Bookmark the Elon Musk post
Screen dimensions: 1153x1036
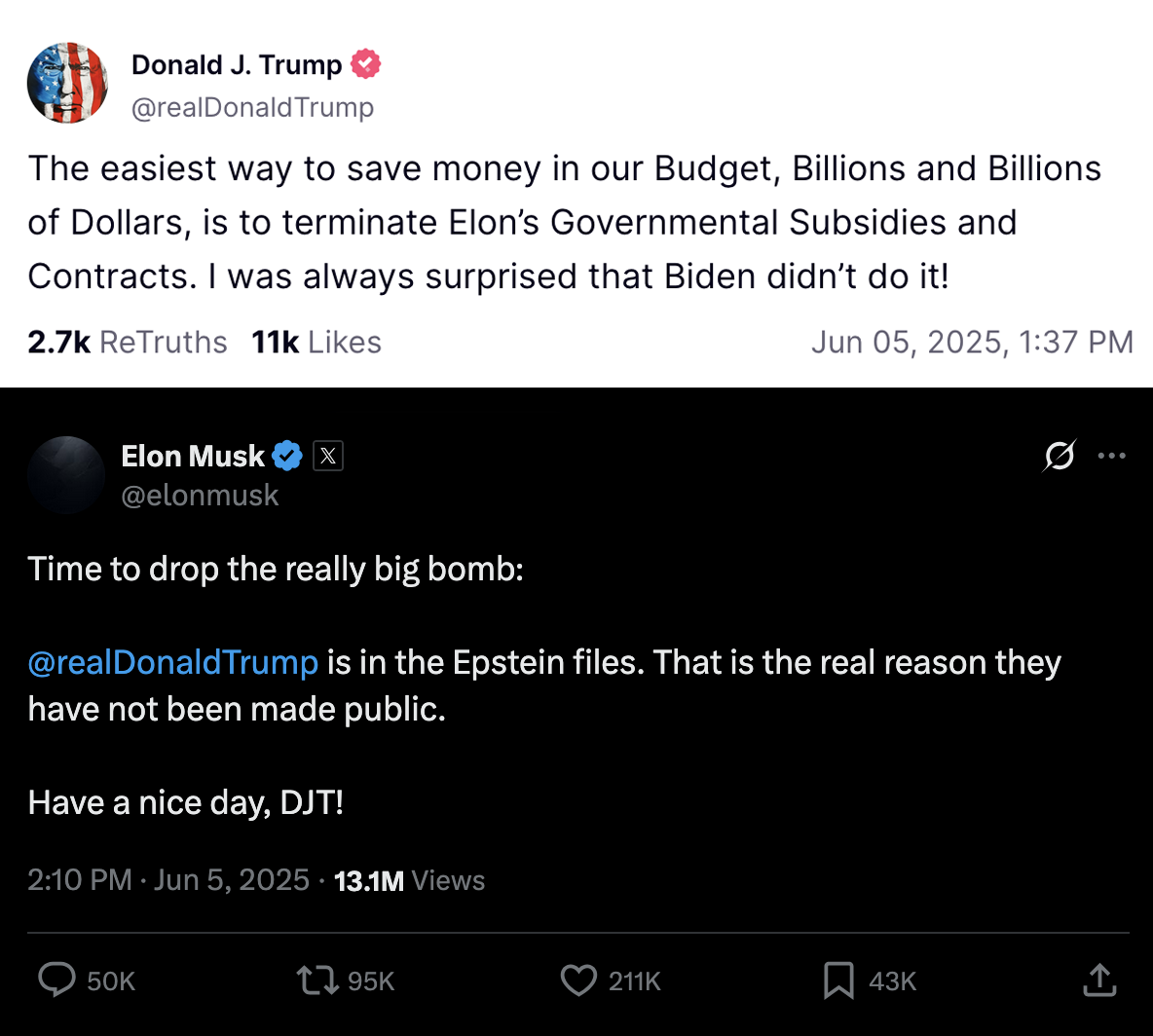click(838, 980)
